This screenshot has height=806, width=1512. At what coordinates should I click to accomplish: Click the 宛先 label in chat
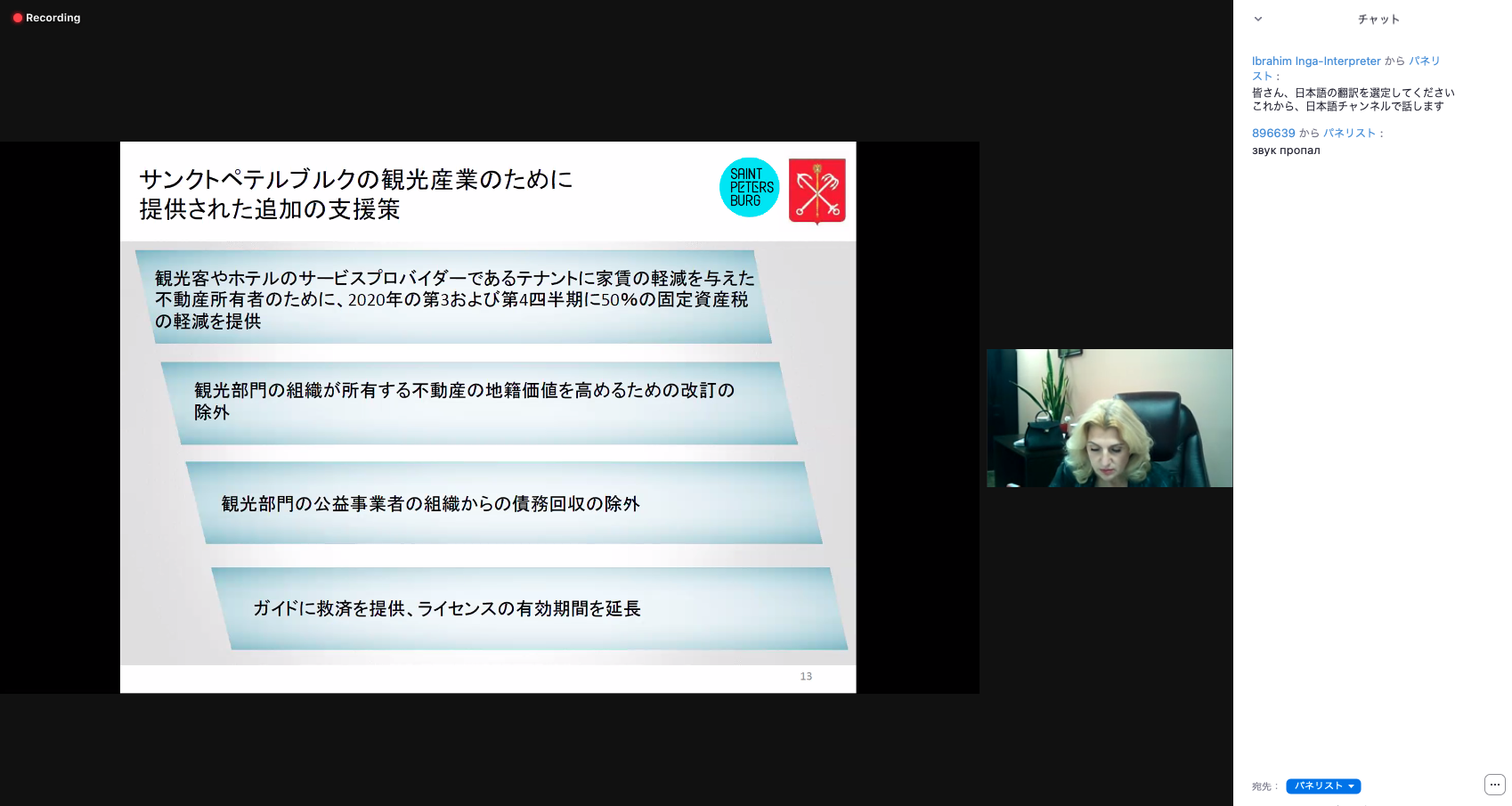(1264, 786)
